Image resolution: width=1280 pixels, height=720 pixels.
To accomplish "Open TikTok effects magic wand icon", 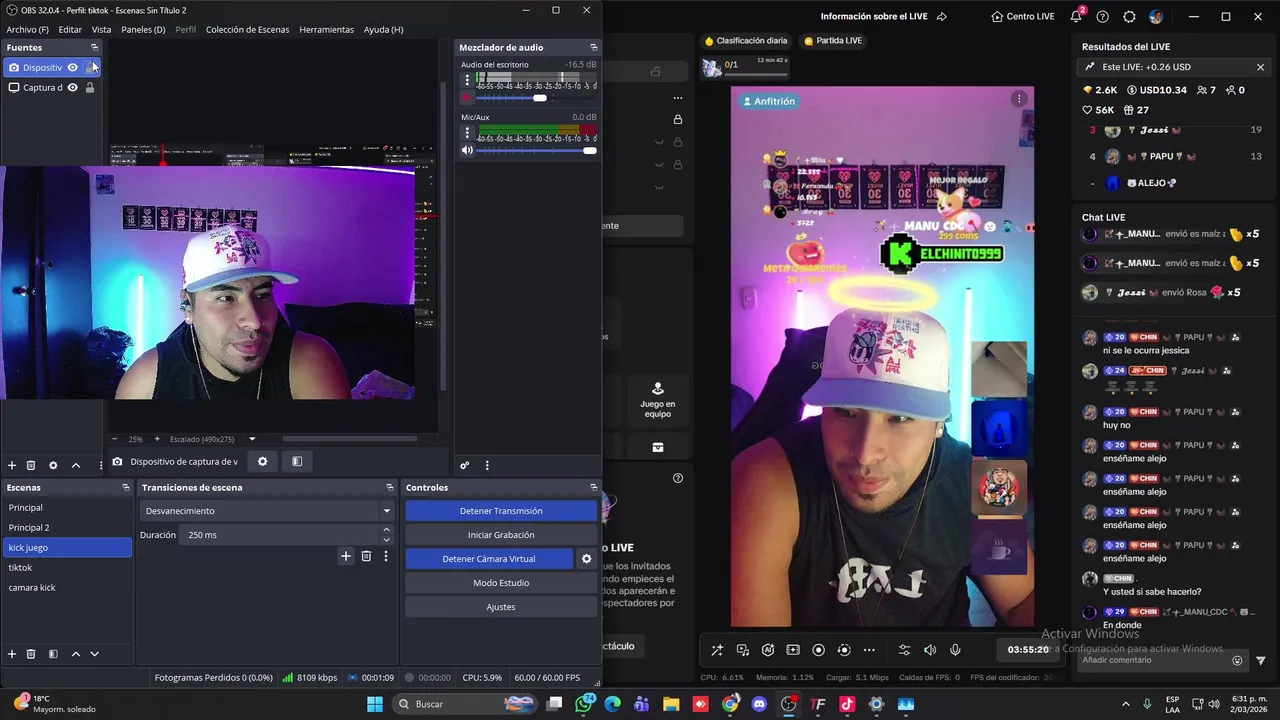I will click(x=717, y=650).
